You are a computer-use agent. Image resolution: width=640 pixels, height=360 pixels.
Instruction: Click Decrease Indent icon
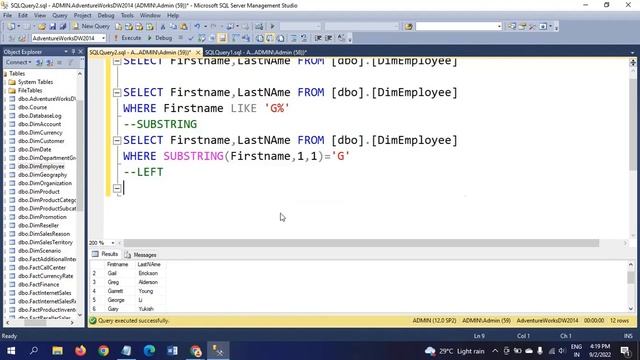point(318,38)
